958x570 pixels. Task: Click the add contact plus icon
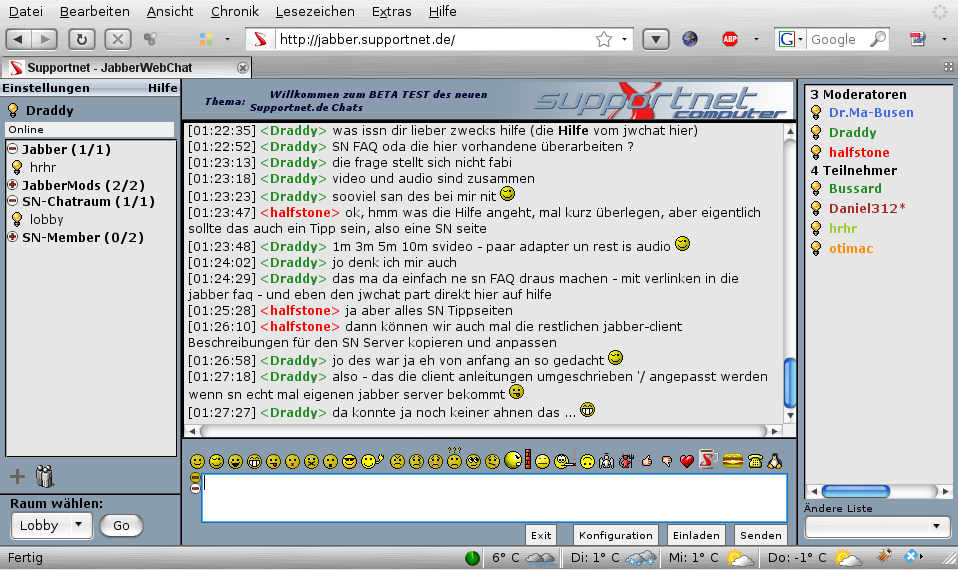pyautogui.click(x=17, y=476)
